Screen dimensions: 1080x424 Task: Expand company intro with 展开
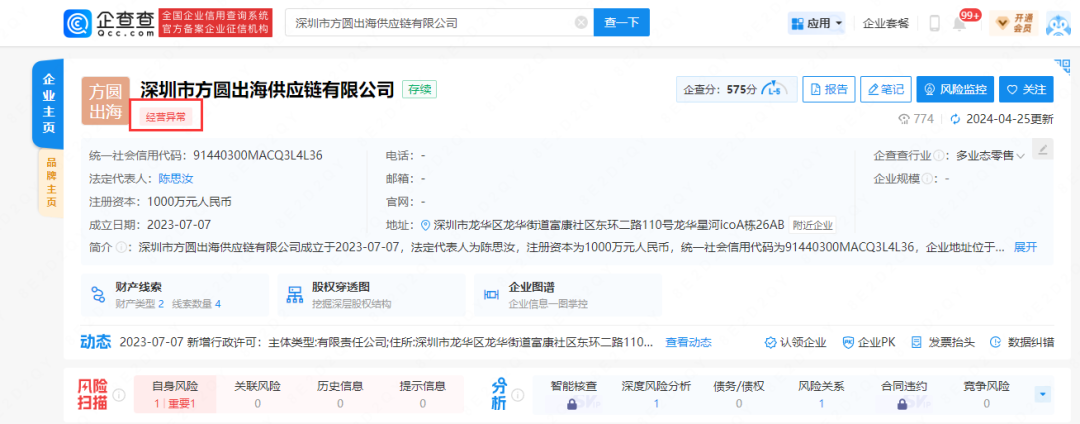tap(1025, 247)
